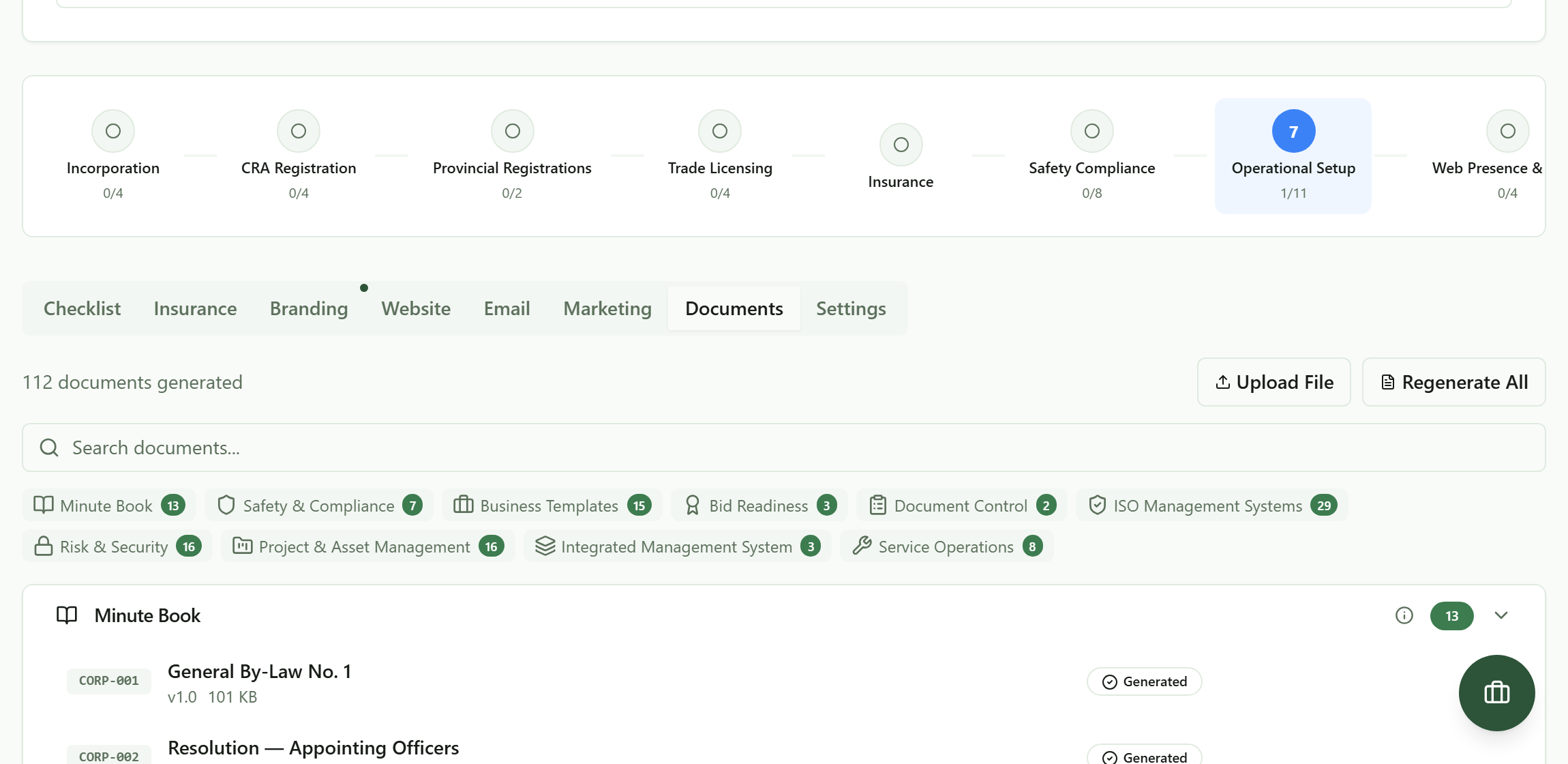Open the Branding tab

pos(310,308)
